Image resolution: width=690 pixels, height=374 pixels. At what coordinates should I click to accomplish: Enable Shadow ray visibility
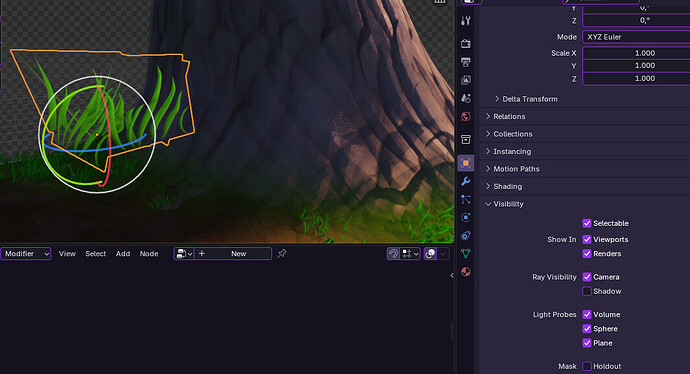587,291
